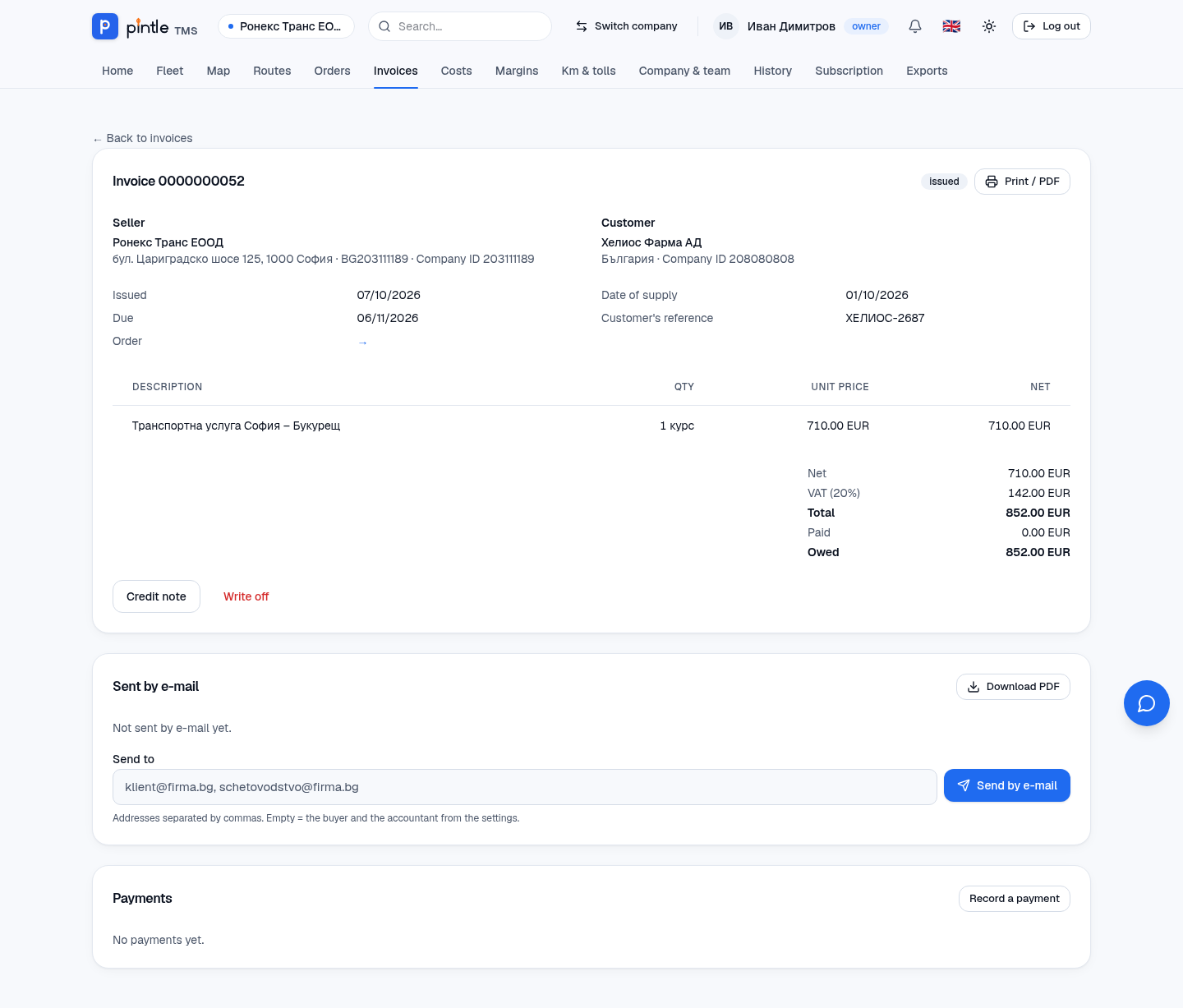The height and width of the screenshot is (1008, 1183).
Task: Open the History tab
Action: (x=773, y=71)
